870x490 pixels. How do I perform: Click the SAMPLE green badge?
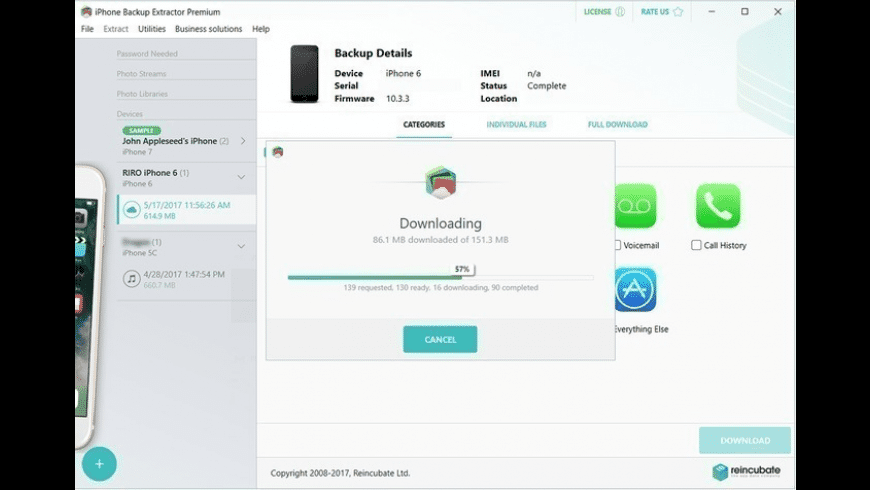tap(141, 130)
